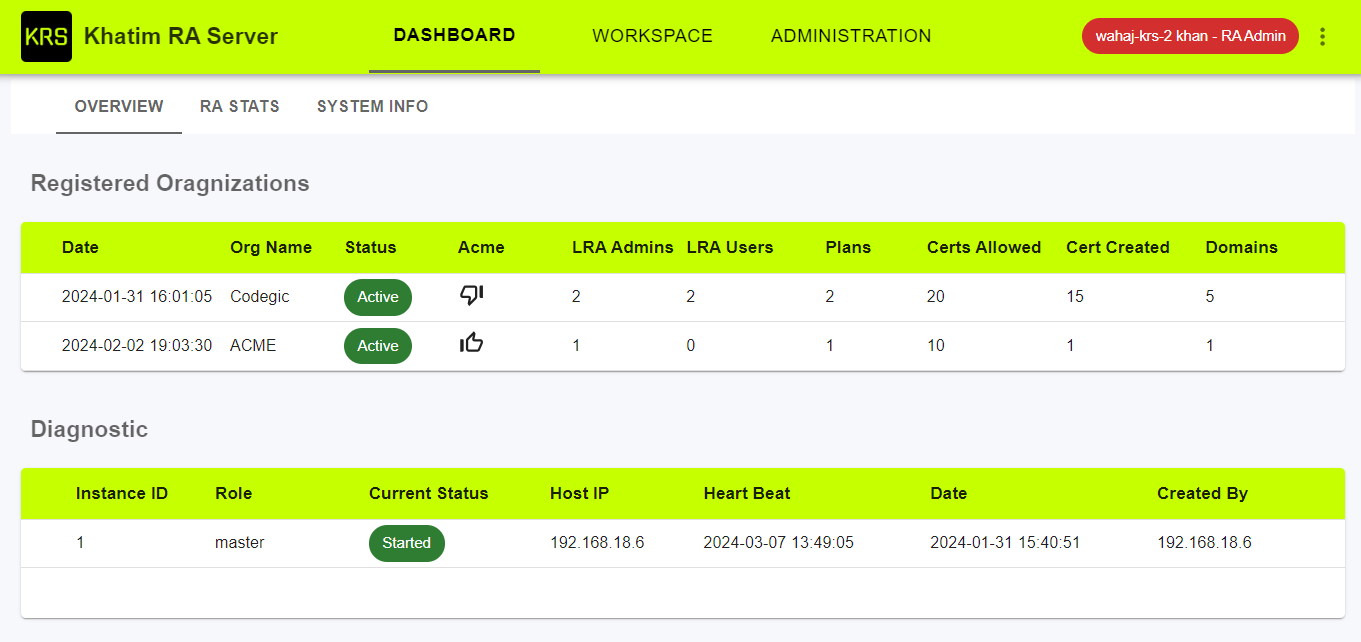Click the LRA Users column header
Image resolution: width=1361 pixels, height=642 pixels.
click(730, 248)
